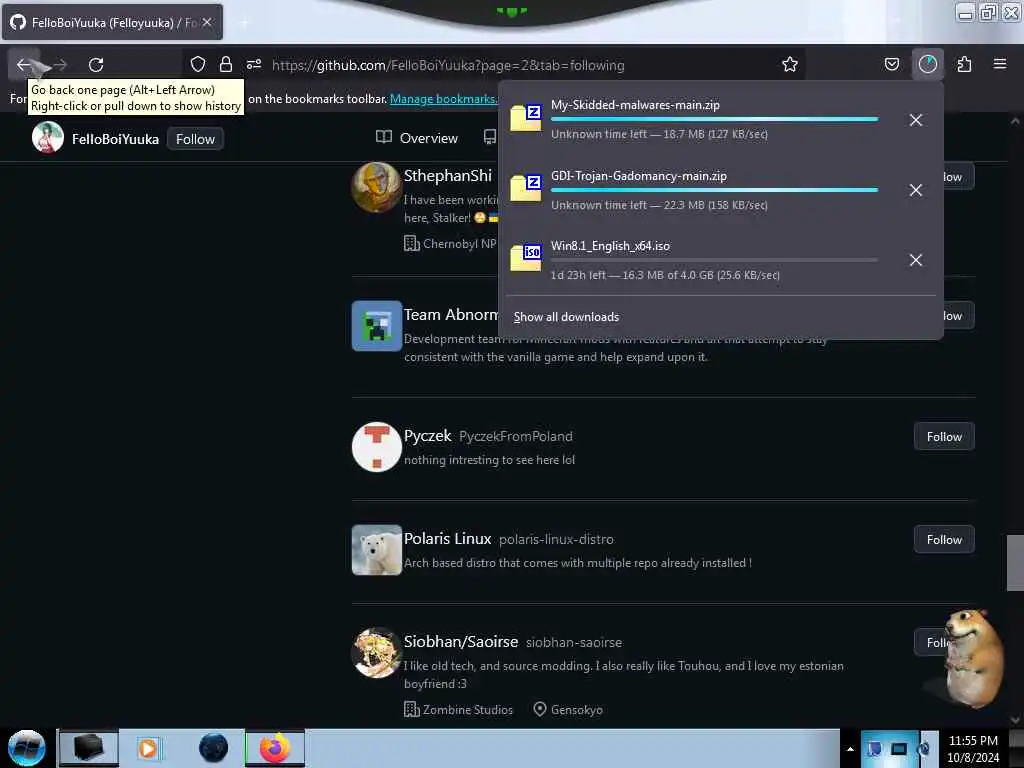Open media player taskbar icon
The height and width of the screenshot is (768, 1024).
148,748
